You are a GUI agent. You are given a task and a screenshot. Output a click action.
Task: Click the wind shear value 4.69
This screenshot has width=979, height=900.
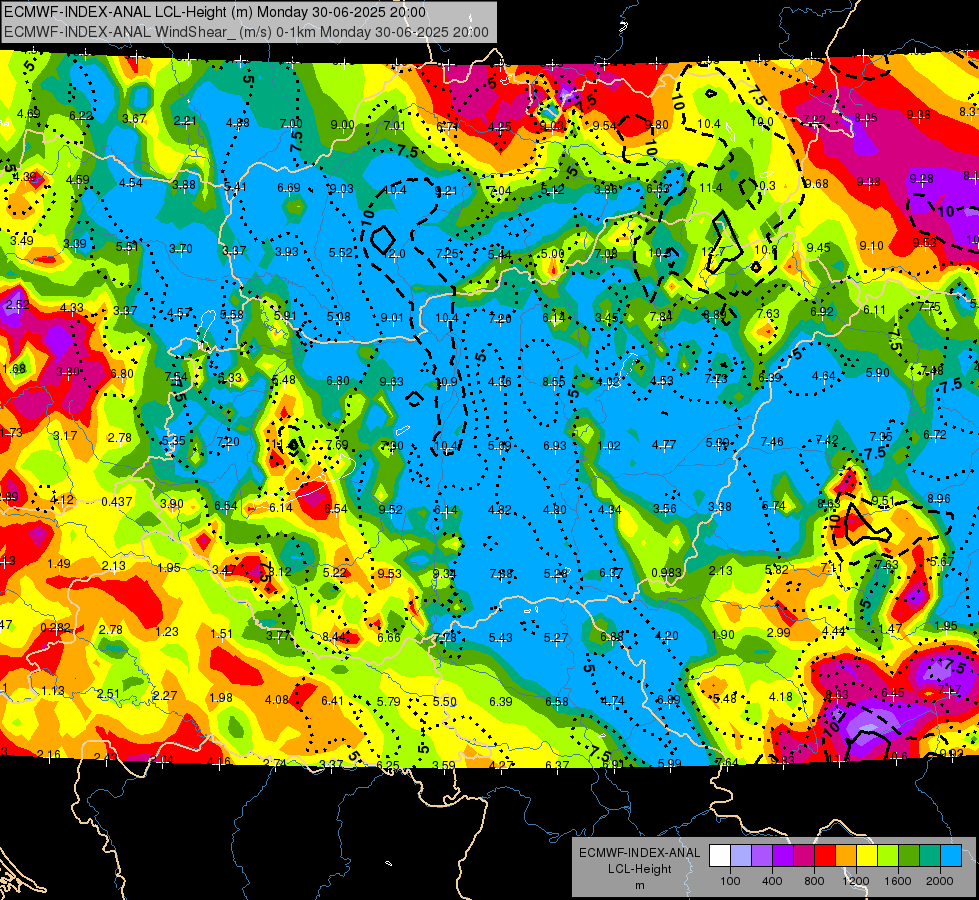coord(29,114)
